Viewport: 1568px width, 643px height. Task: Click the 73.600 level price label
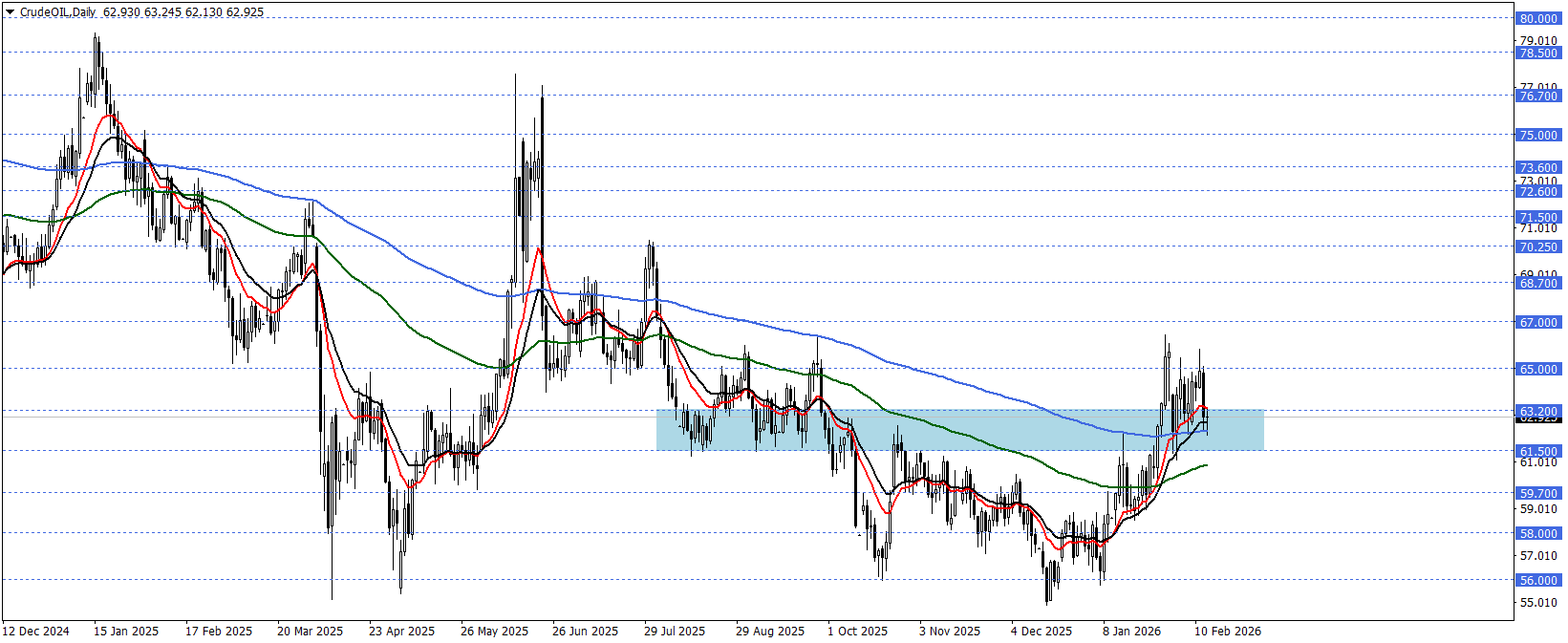(1538, 168)
